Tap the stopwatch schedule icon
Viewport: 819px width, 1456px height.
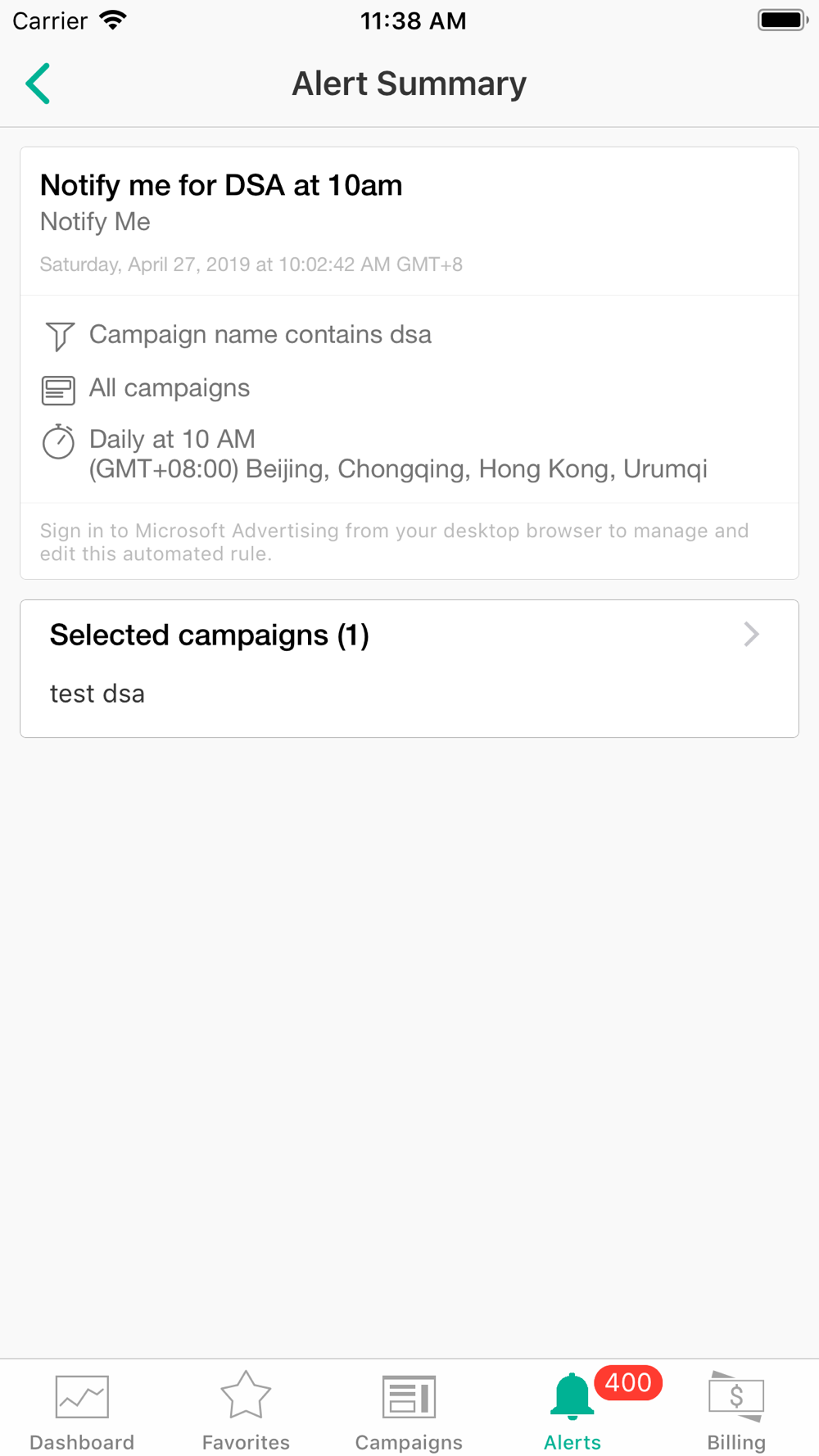(58, 441)
